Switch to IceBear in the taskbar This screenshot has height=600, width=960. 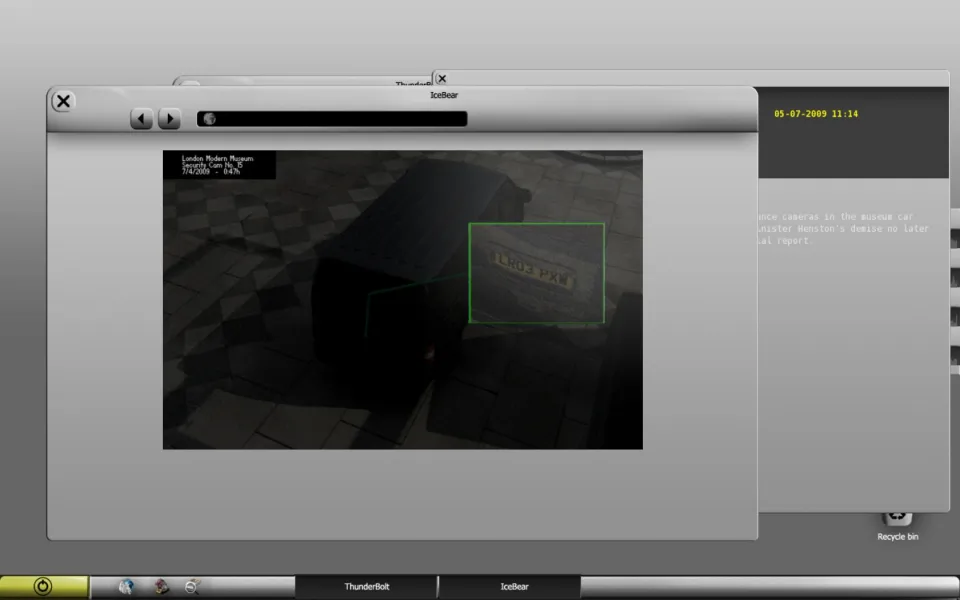pos(513,587)
